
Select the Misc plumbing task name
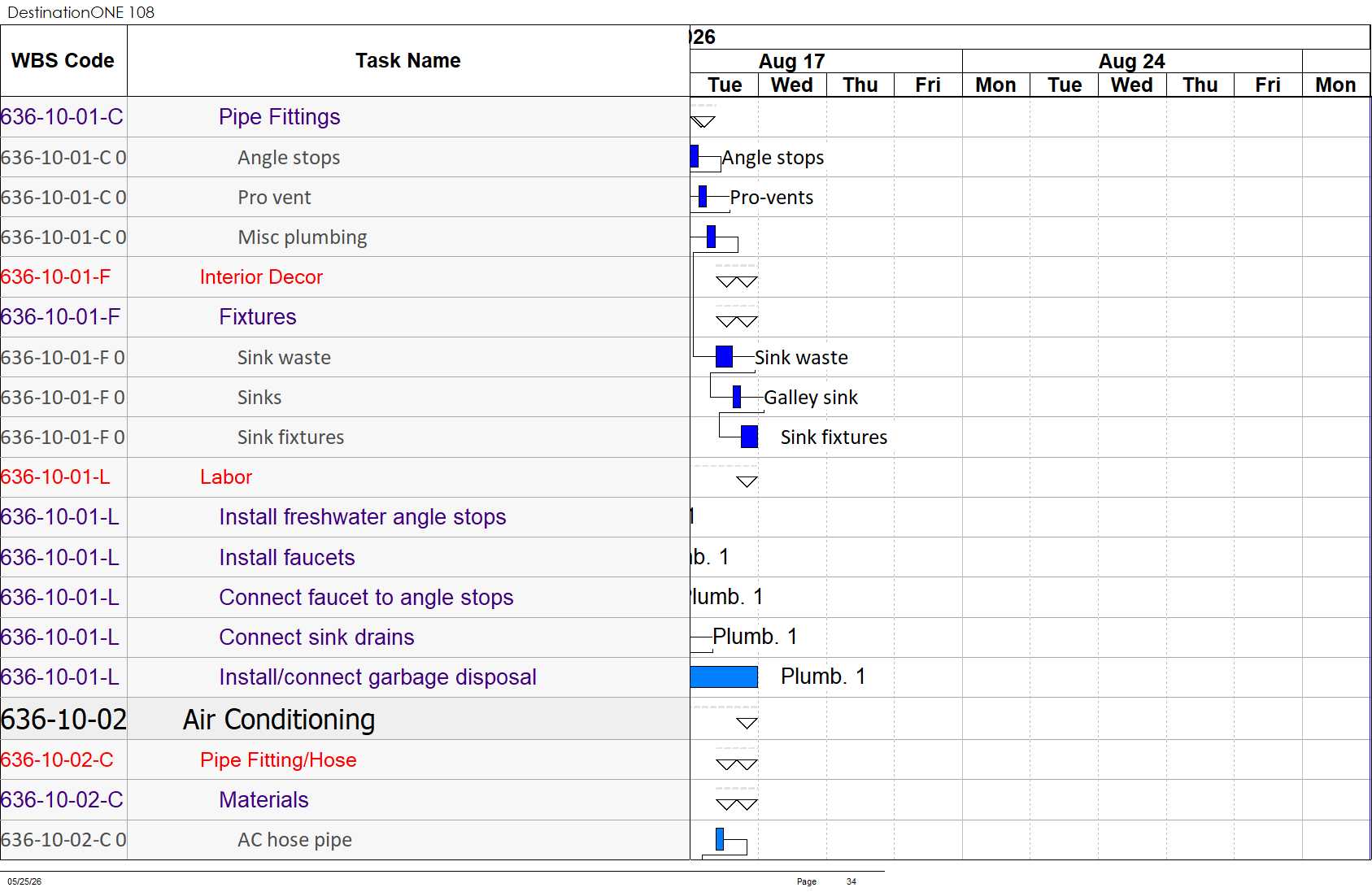[x=303, y=237]
